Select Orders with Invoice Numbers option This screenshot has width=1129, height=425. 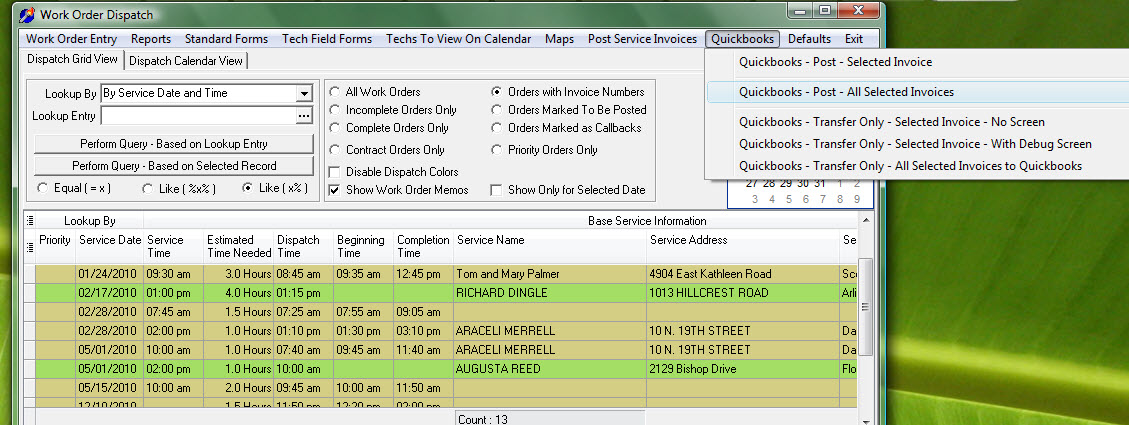click(x=496, y=92)
